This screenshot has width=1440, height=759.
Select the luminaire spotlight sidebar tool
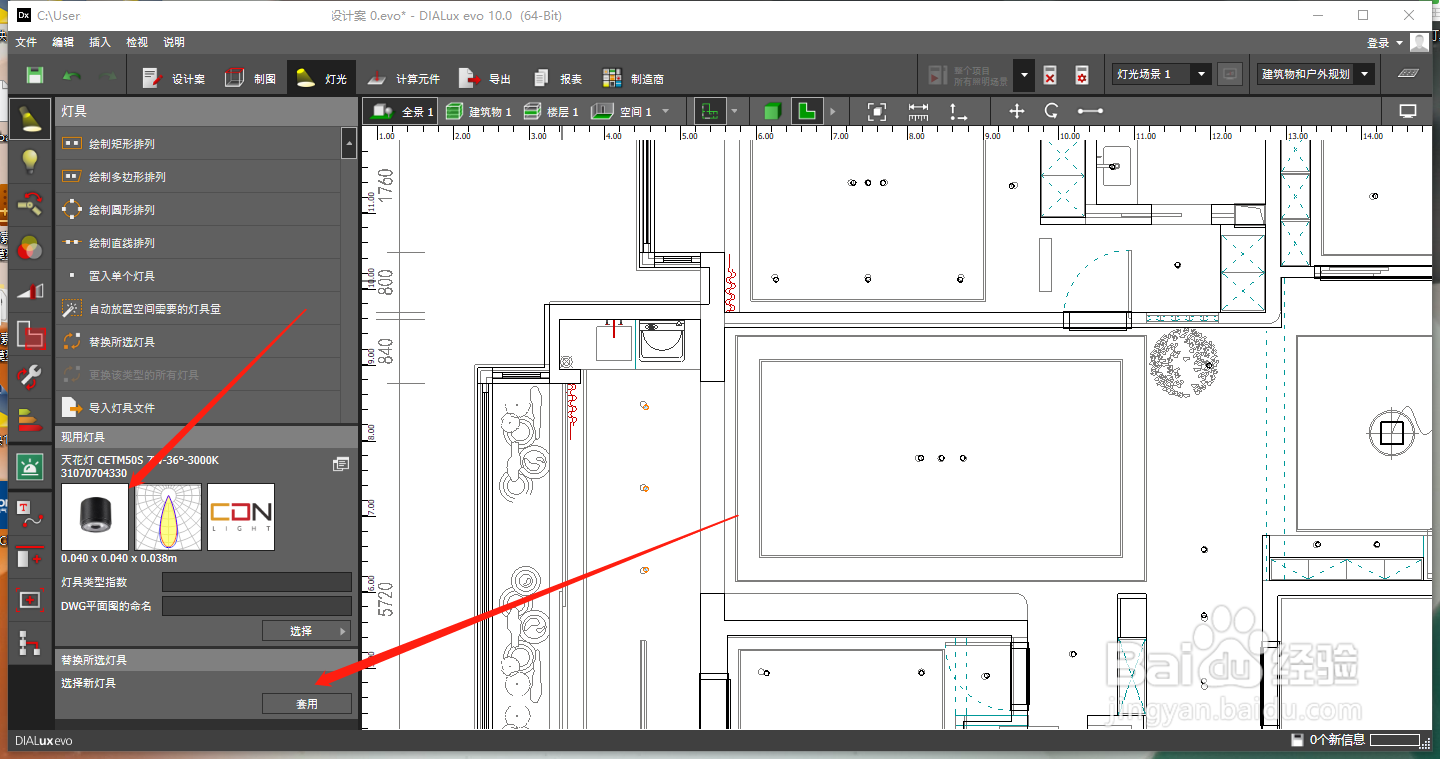pos(30,118)
